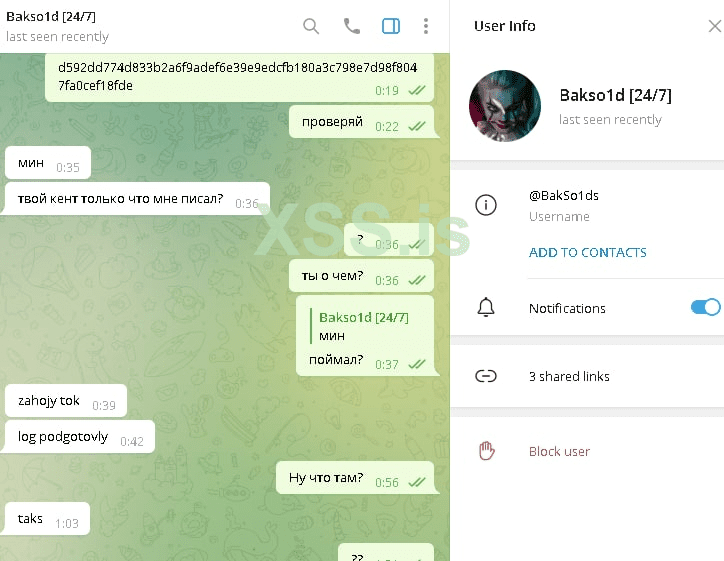
Task: Toggle the right info sidebar panel icon
Action: pyautogui.click(x=391, y=26)
